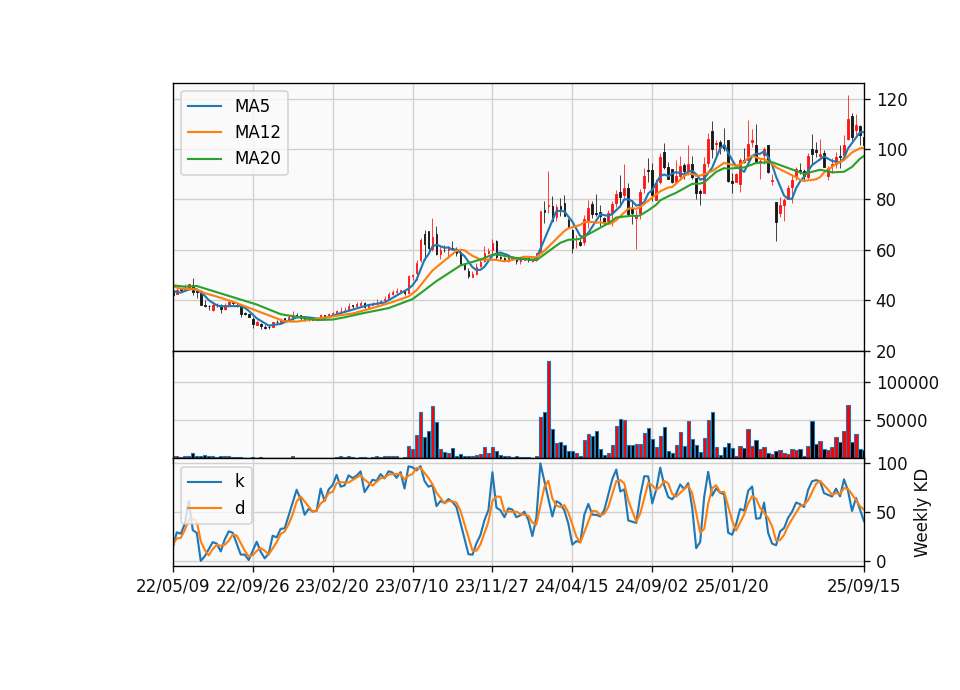Click the 0 KD axis tick
The width and height of the screenshot is (960, 690).
tap(882, 562)
